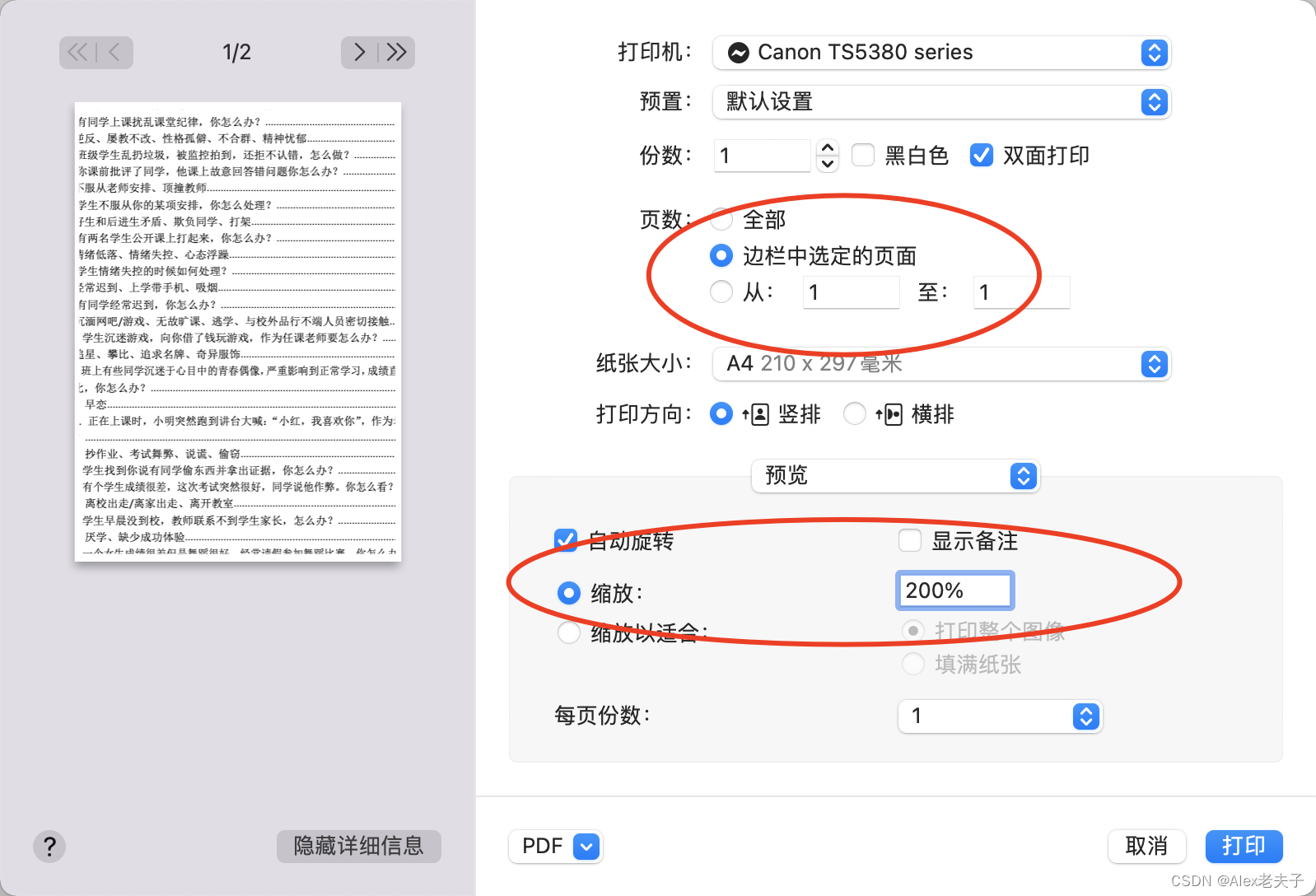Enable the 黑白色 checkbox
Screen dimensions: 1316x896
pos(863,155)
